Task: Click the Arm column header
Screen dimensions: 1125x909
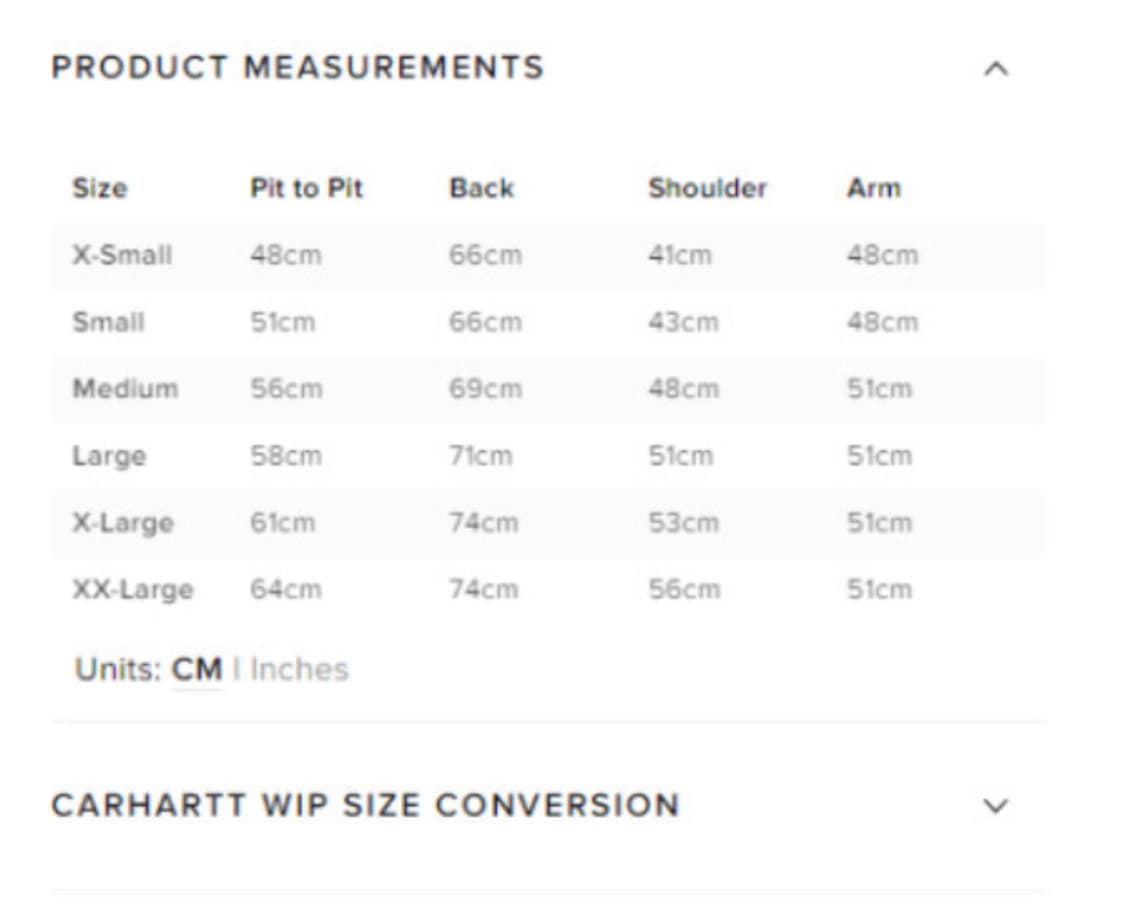Action: (x=873, y=188)
